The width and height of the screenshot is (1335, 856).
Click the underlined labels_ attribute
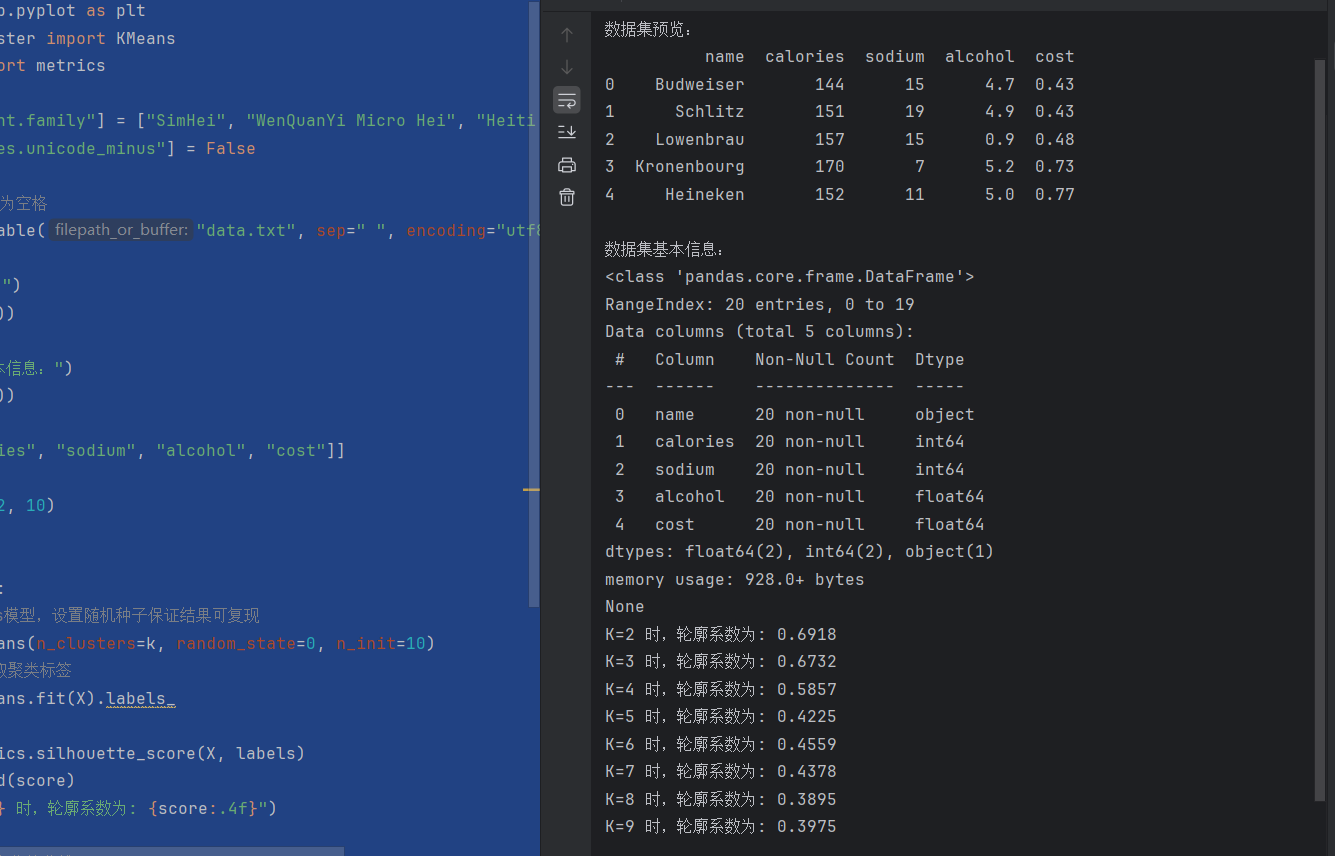[141, 698]
